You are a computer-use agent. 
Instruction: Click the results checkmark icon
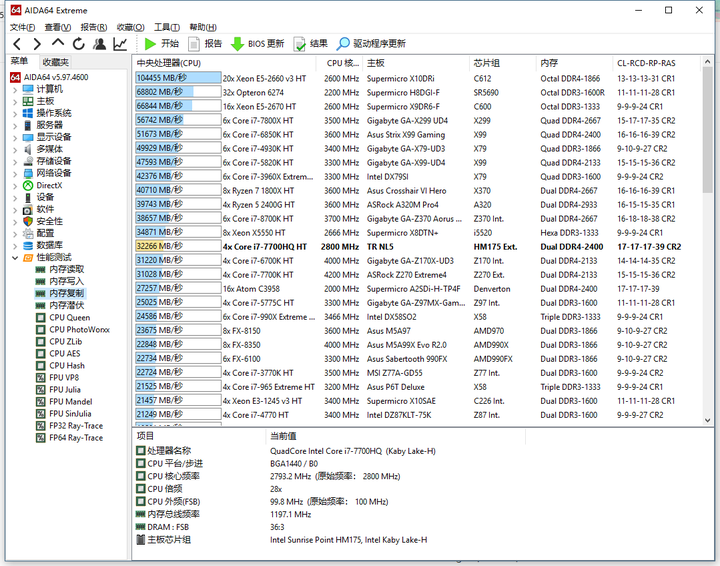pos(299,44)
